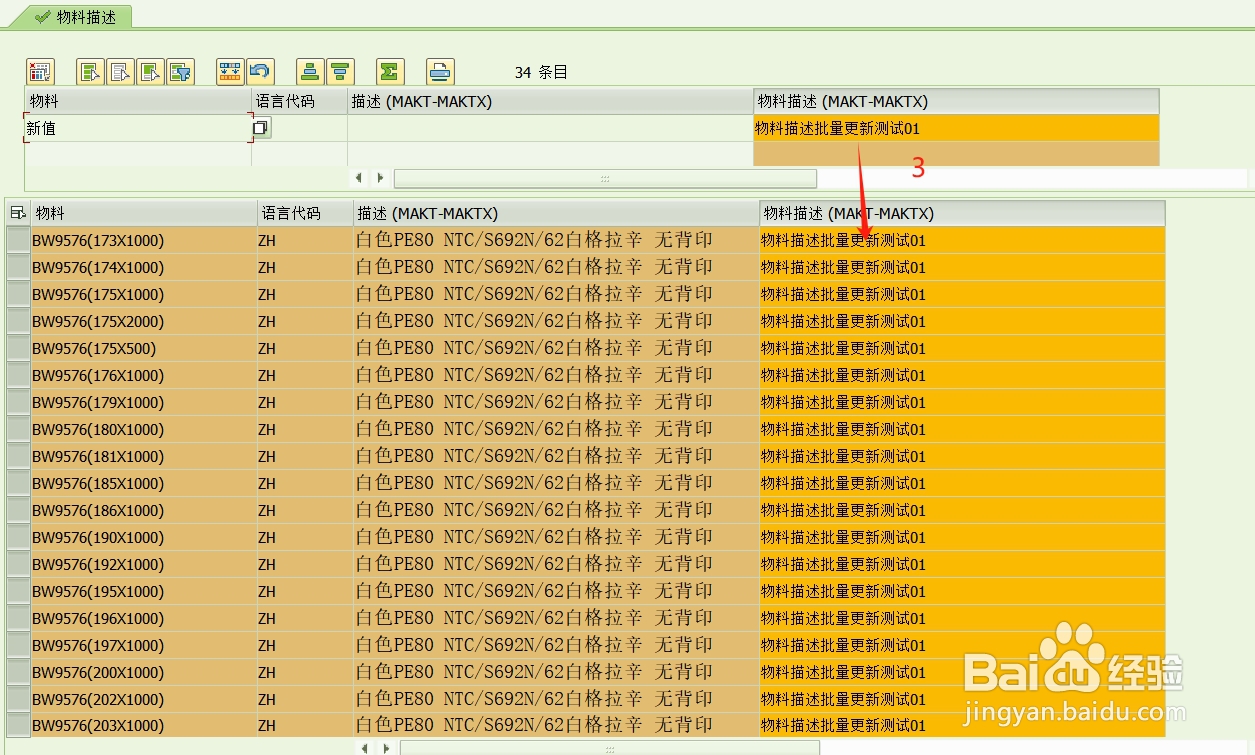Sort entries descending

tap(339, 71)
